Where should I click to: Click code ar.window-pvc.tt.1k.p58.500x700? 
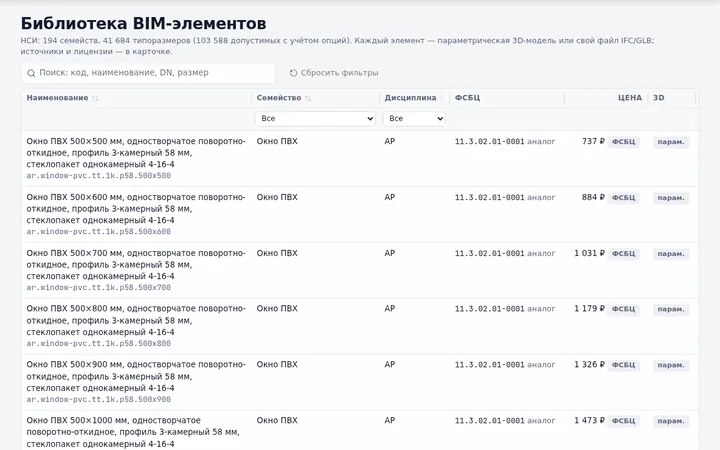coord(98,288)
